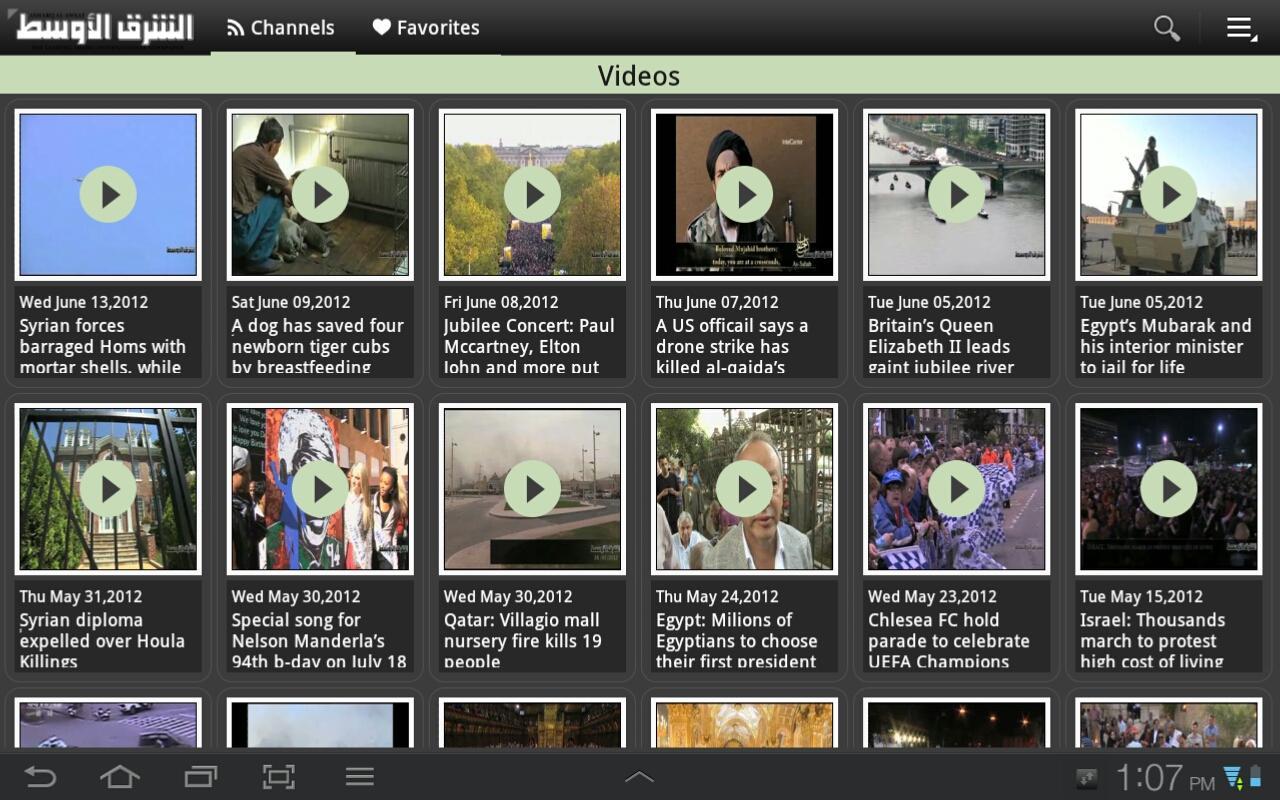This screenshot has width=1280, height=800.
Task: Play the Syrian diplomat expelled video
Action: pos(108,488)
